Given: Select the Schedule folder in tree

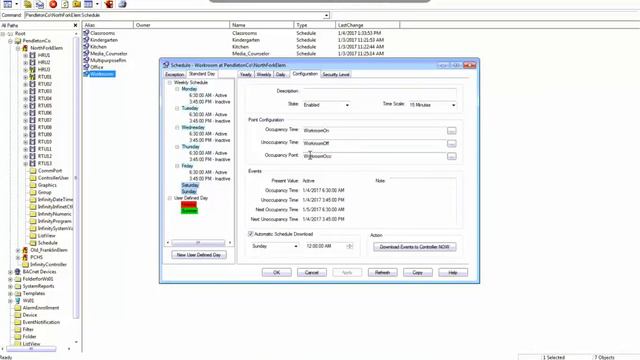Looking at the screenshot, I should (x=47, y=243).
